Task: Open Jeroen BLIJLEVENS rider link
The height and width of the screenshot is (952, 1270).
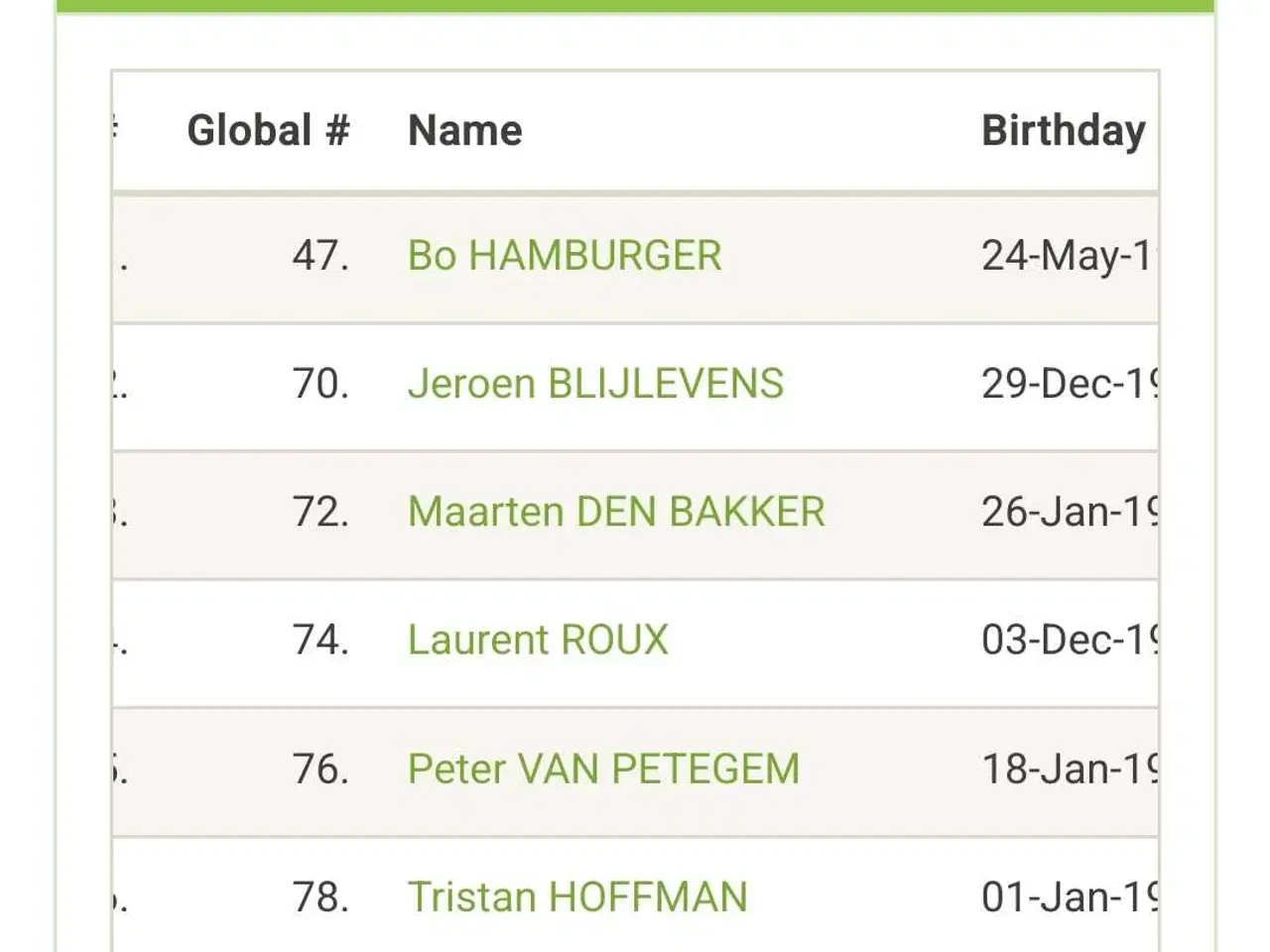Action: (595, 384)
